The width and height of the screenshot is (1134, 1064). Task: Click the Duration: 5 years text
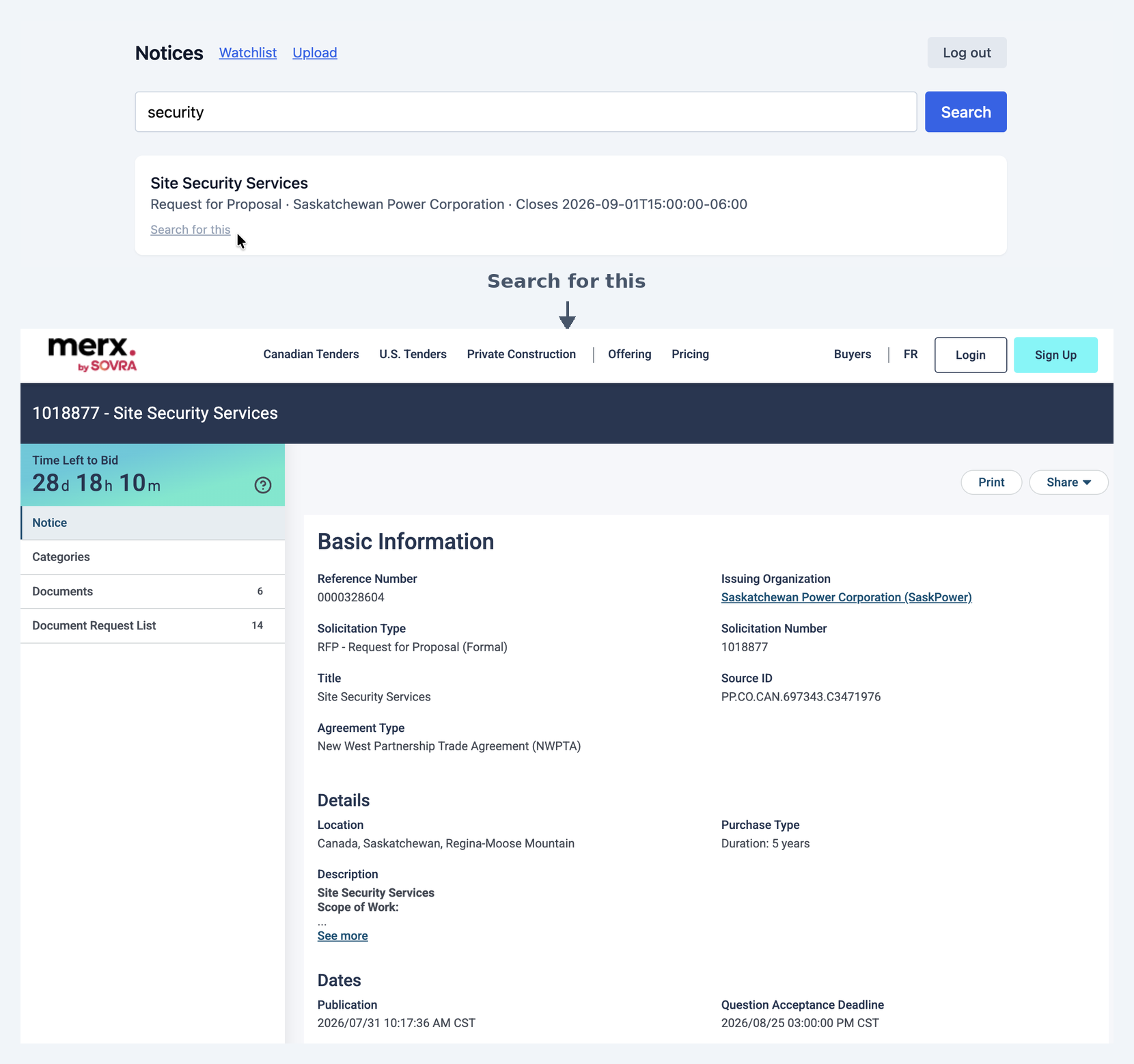coord(765,843)
